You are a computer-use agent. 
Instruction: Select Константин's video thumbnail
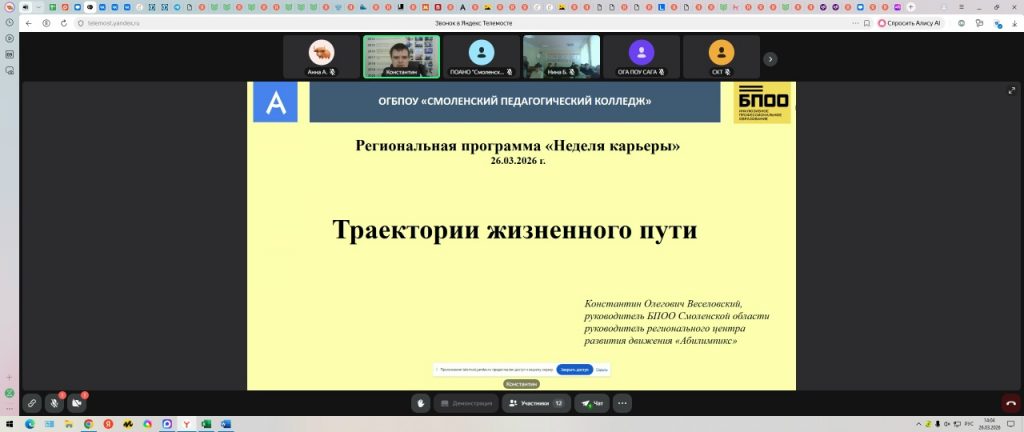coord(401,57)
